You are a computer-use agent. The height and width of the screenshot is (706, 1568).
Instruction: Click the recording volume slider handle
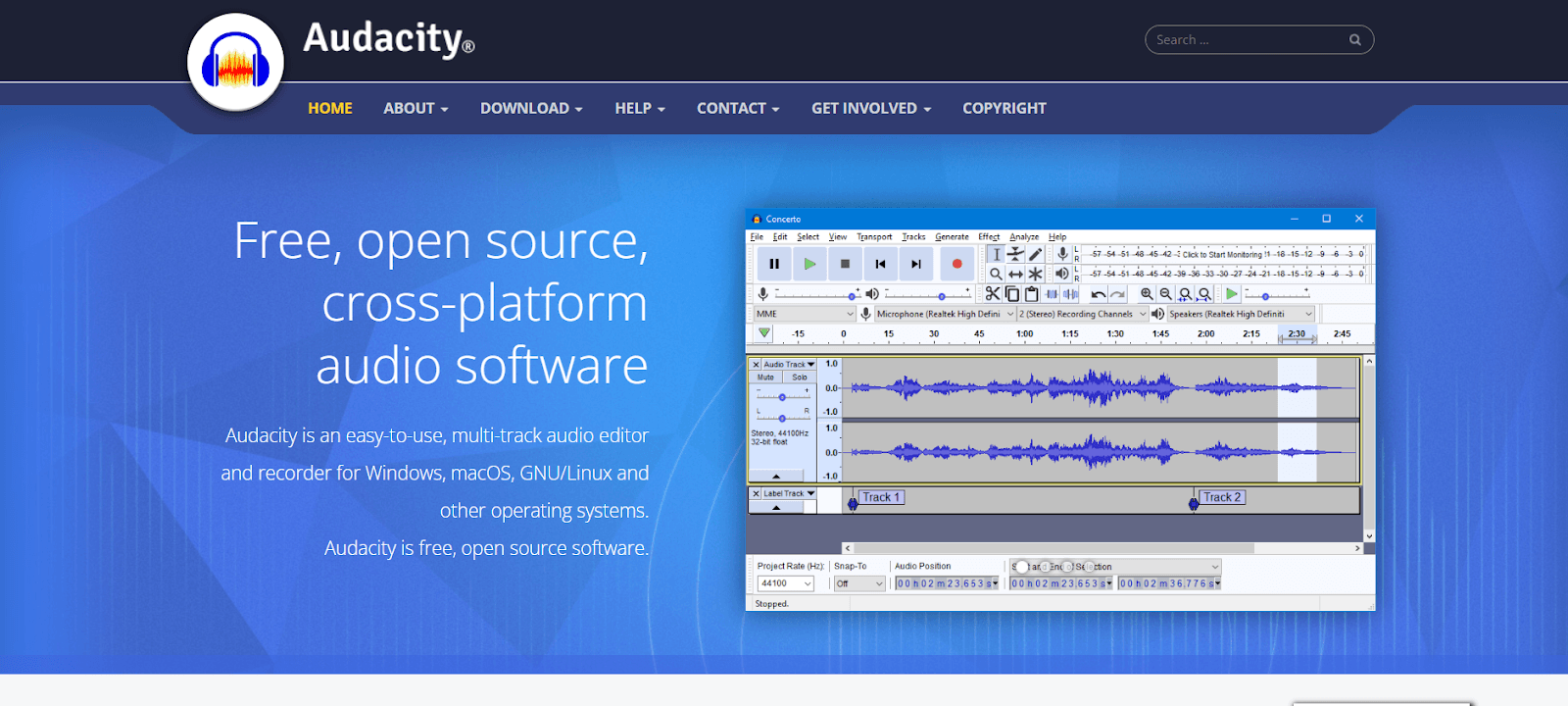point(852,296)
